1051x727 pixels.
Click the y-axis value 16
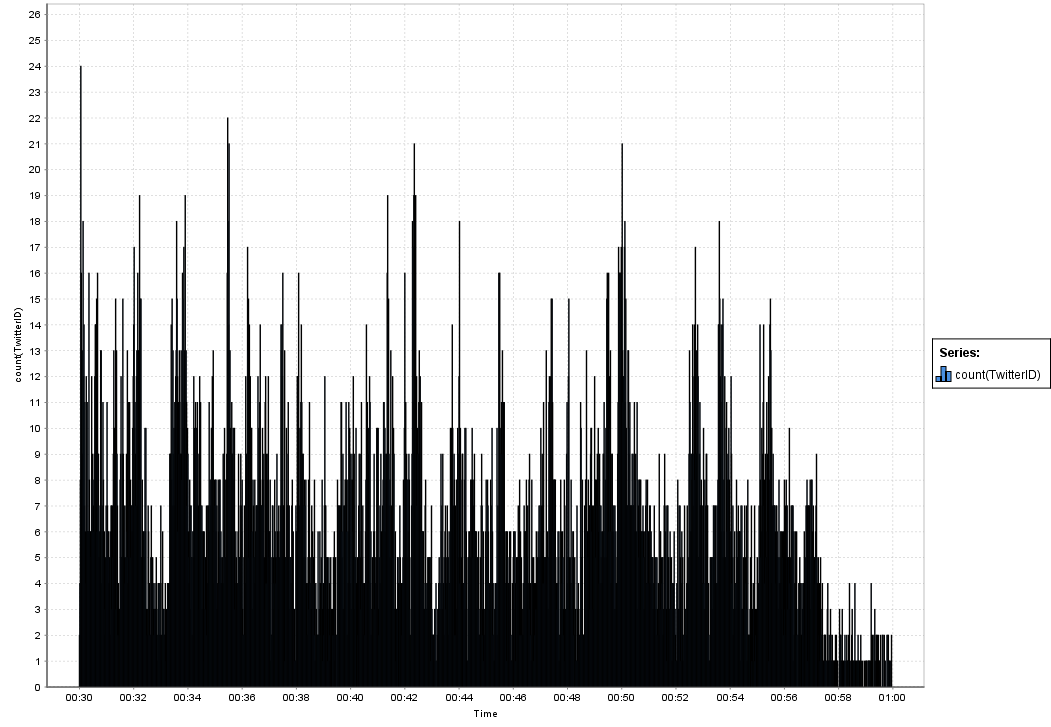(x=35, y=273)
